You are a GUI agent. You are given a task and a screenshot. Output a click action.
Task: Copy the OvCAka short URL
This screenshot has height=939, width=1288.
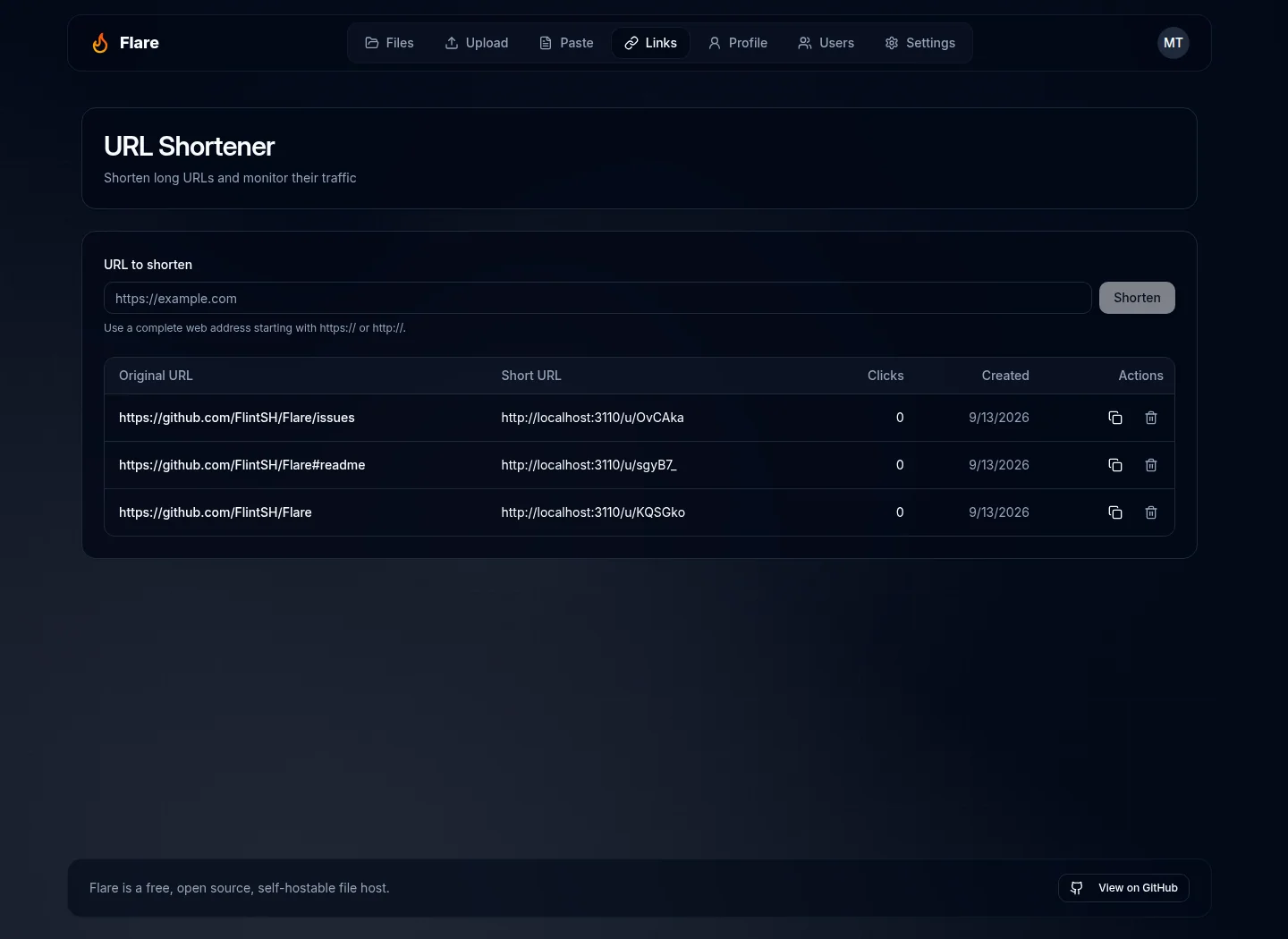(x=1115, y=418)
